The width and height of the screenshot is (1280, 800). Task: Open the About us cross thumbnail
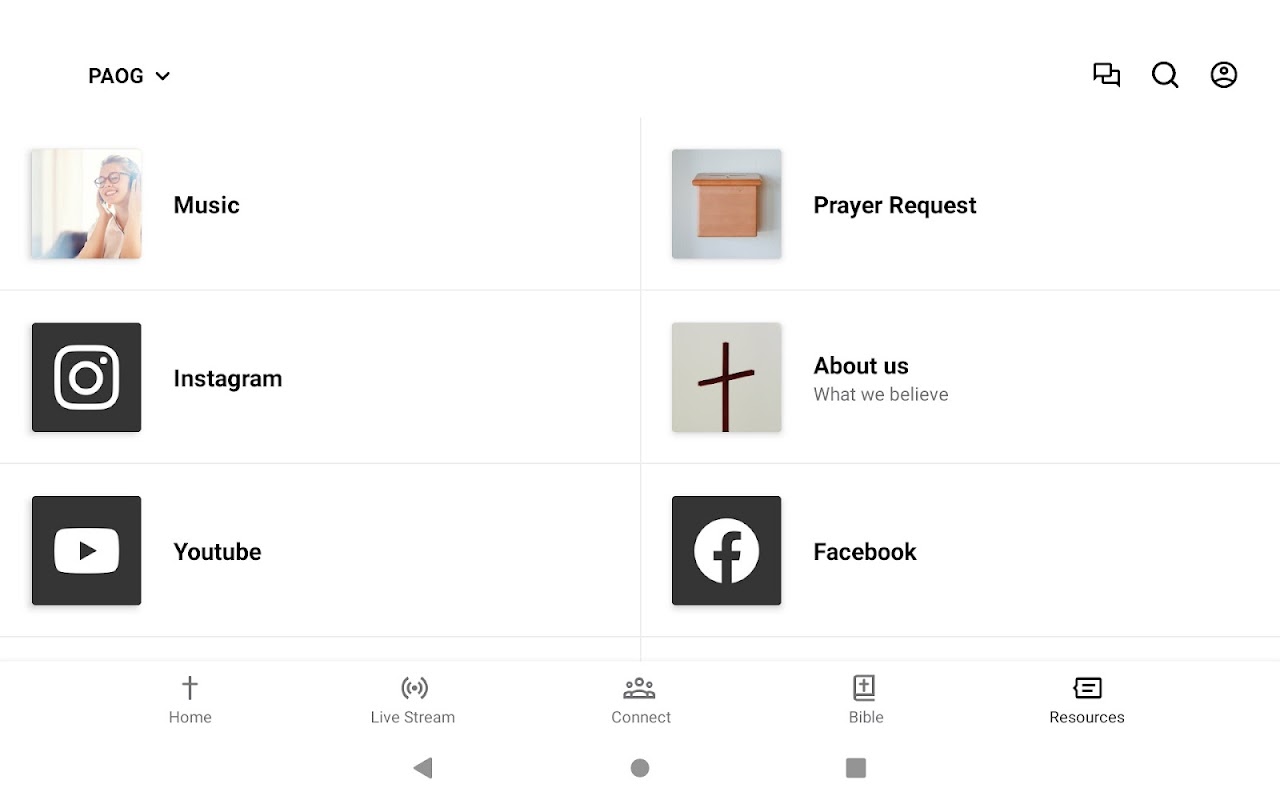[x=726, y=377]
